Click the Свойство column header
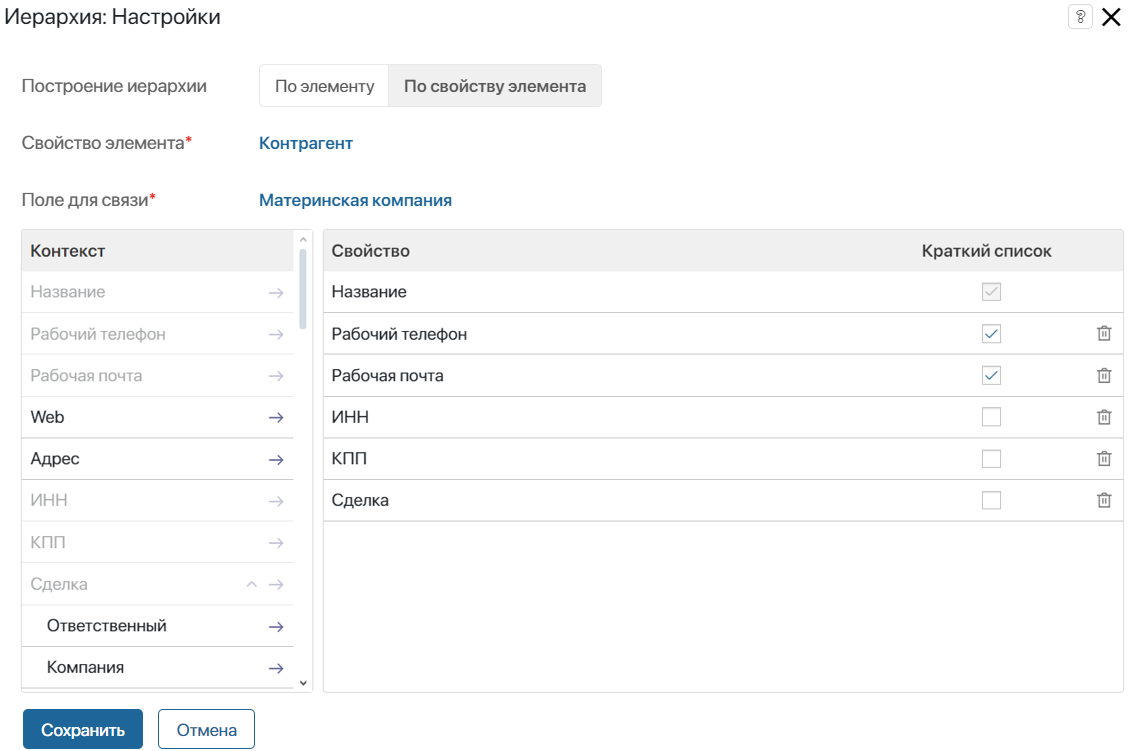The width and height of the screenshot is (1134, 751). pos(370,251)
